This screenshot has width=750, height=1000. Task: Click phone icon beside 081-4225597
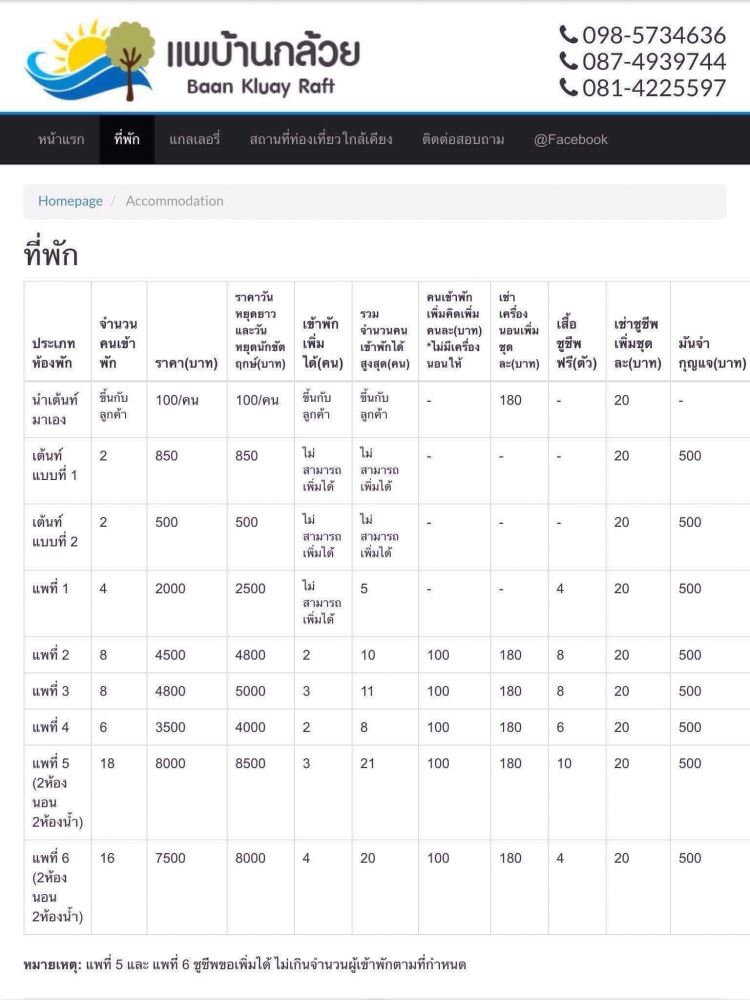pos(568,88)
